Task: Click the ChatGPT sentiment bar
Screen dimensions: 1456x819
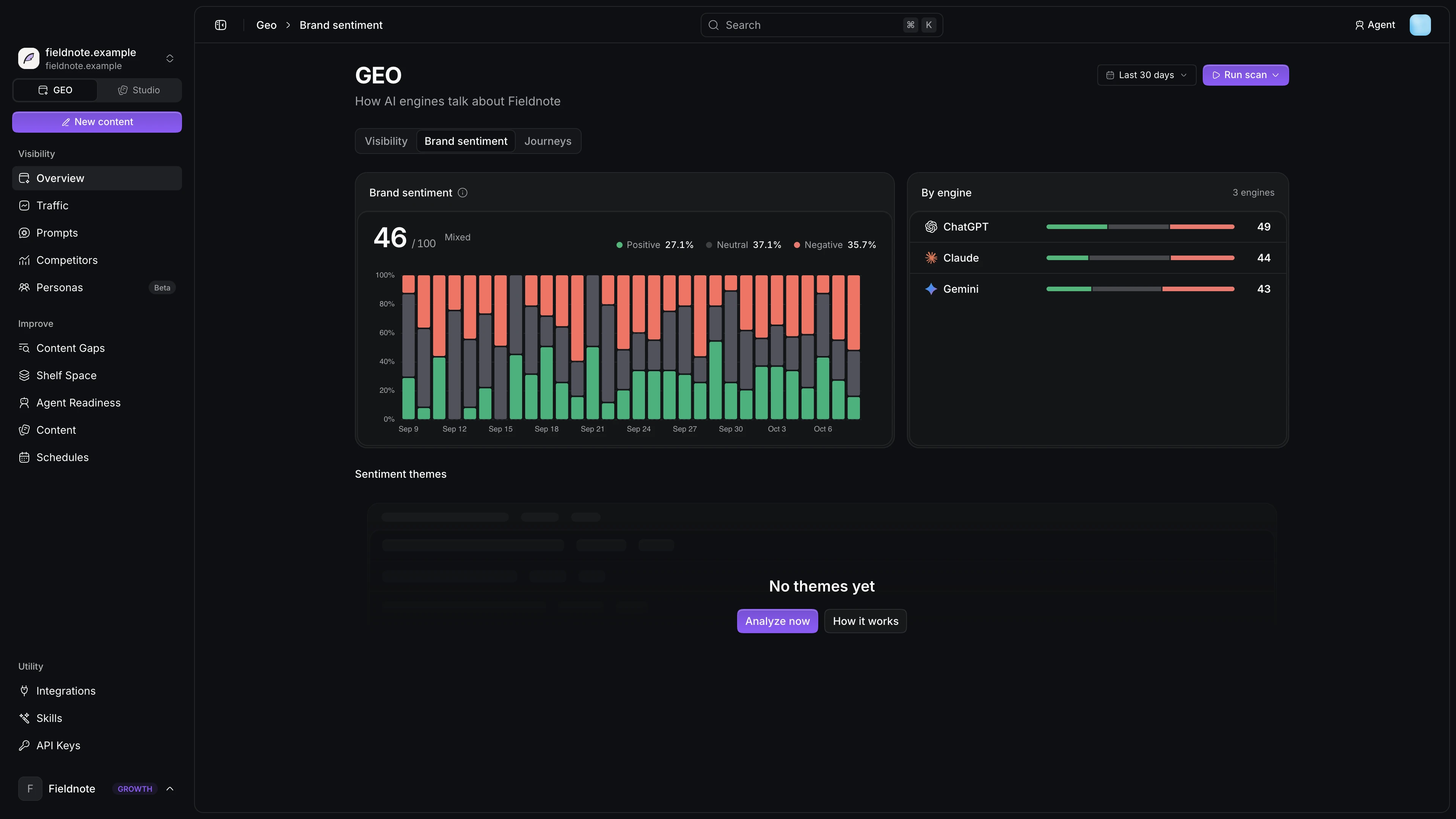Action: (x=1140, y=227)
